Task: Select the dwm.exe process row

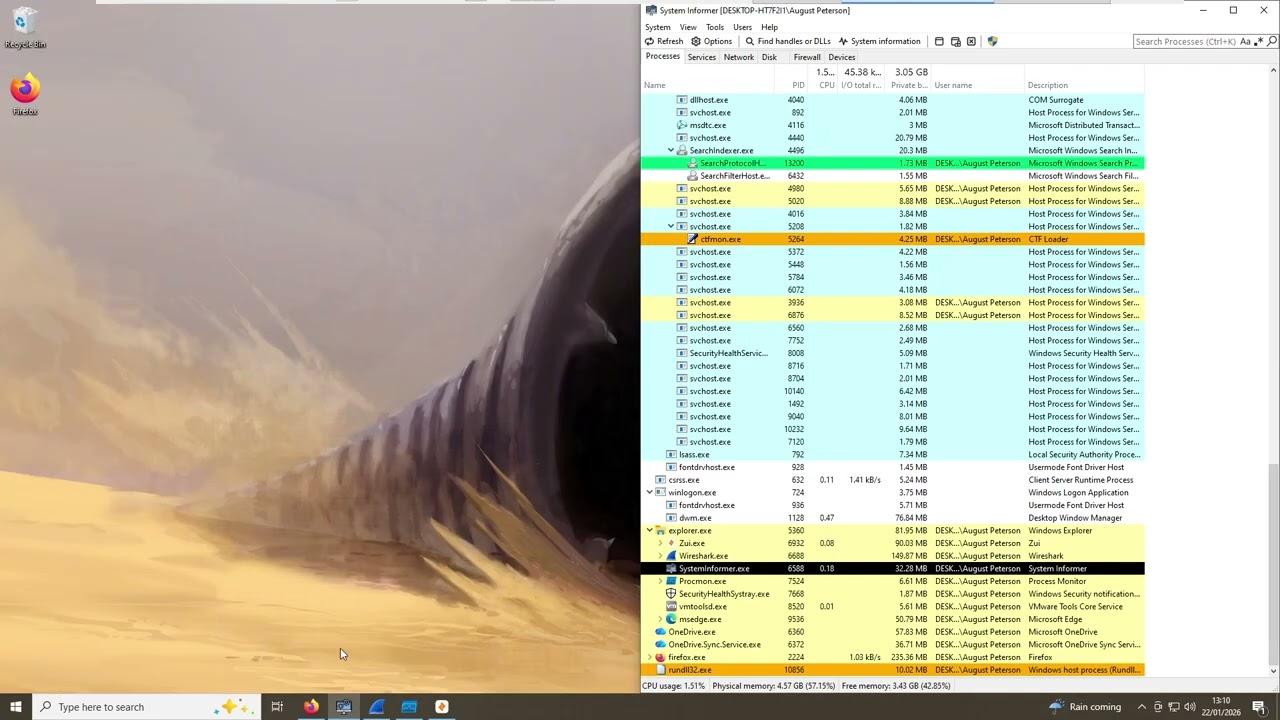Action: point(893,518)
